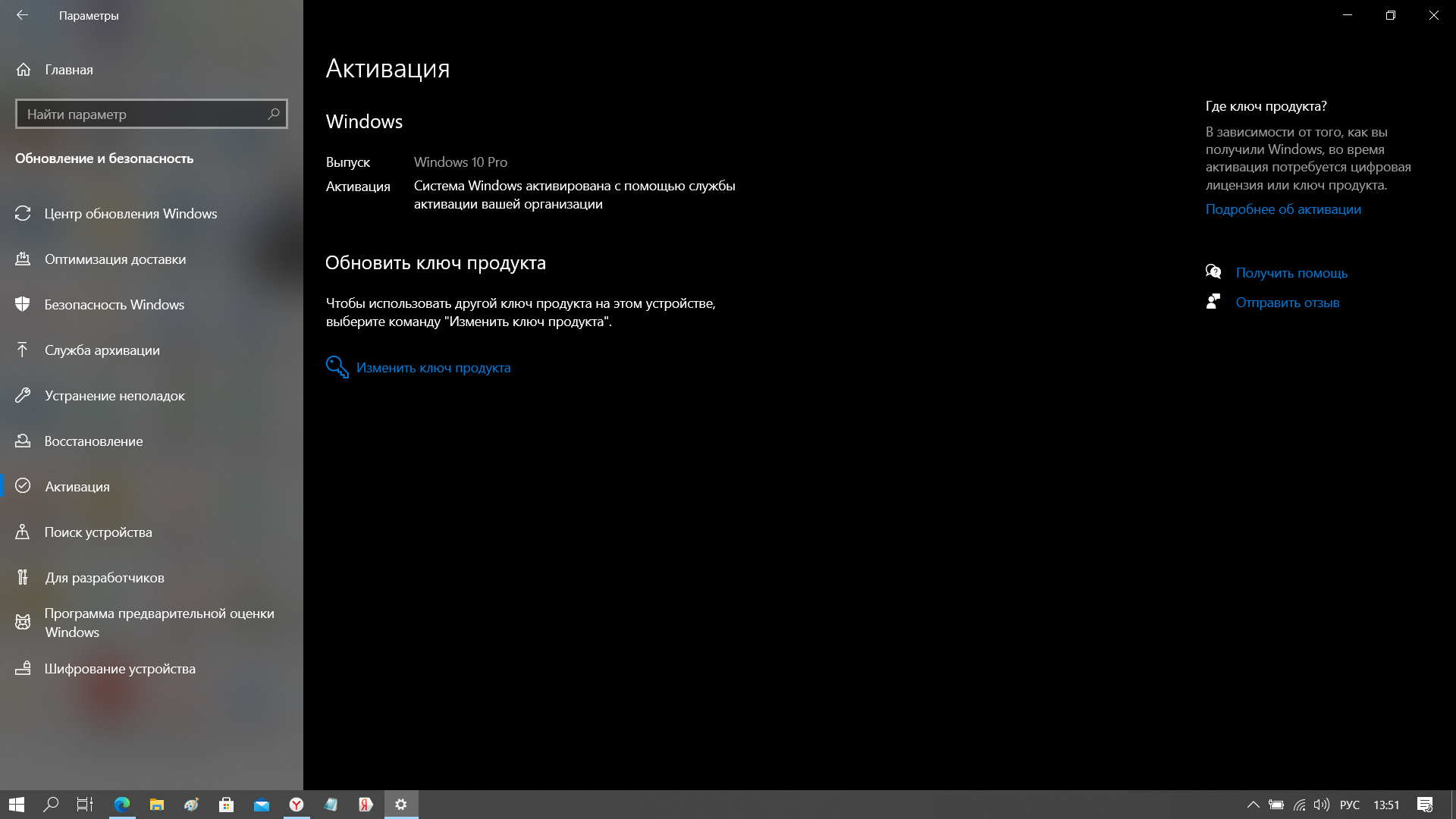Open the Windows Start menu
This screenshot has width=1456, height=819.
[x=17, y=805]
